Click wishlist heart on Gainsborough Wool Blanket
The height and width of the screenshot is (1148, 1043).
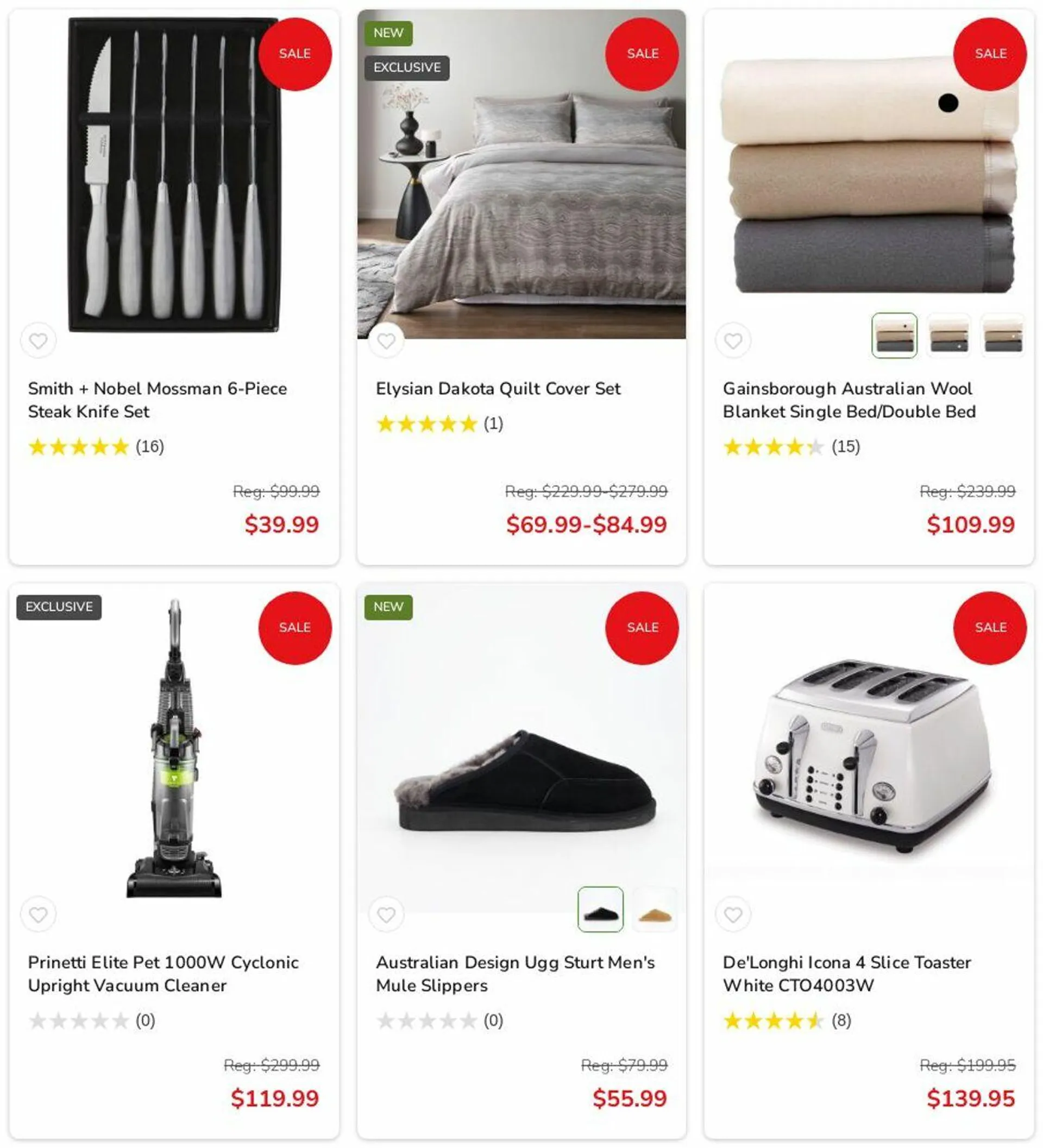tap(733, 340)
